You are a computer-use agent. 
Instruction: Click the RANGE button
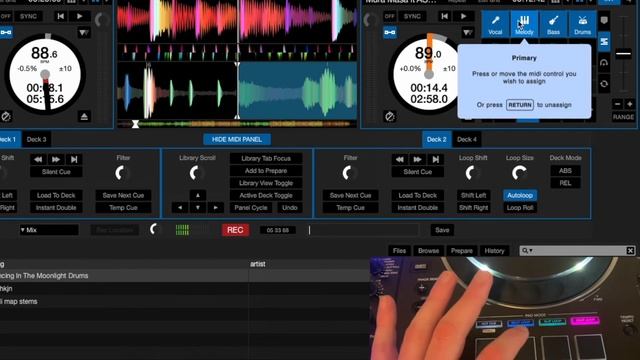point(623,117)
